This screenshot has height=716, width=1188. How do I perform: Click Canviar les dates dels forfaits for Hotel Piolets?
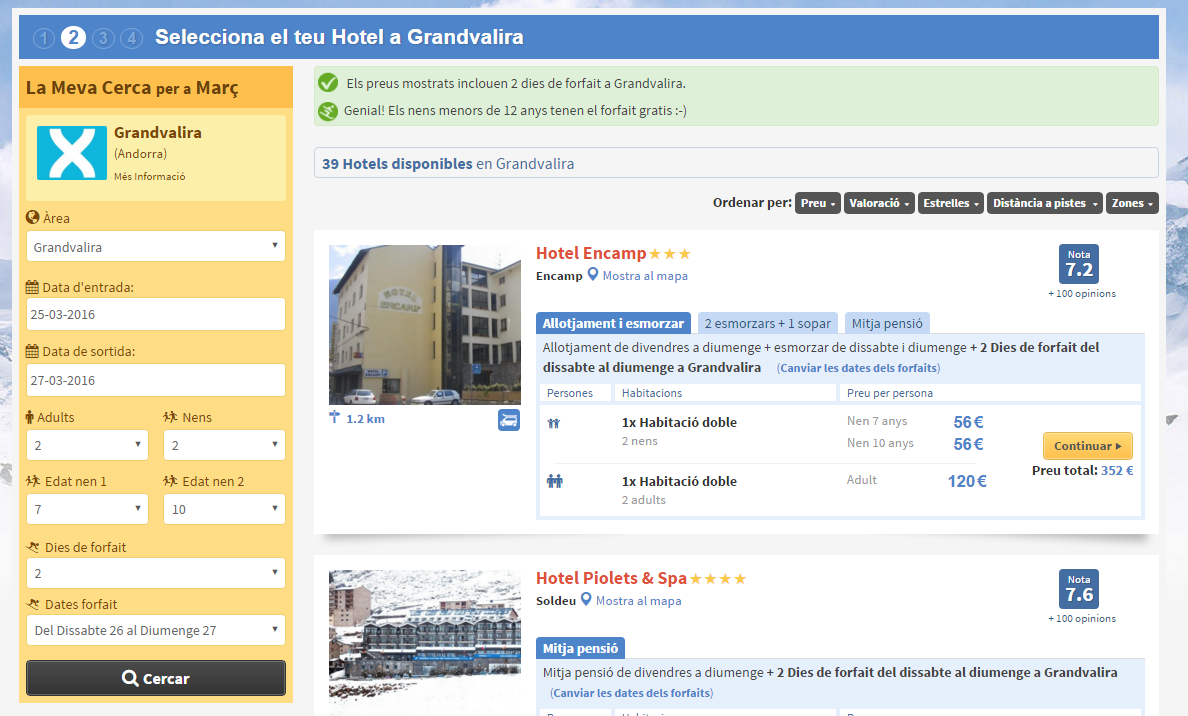click(631, 693)
